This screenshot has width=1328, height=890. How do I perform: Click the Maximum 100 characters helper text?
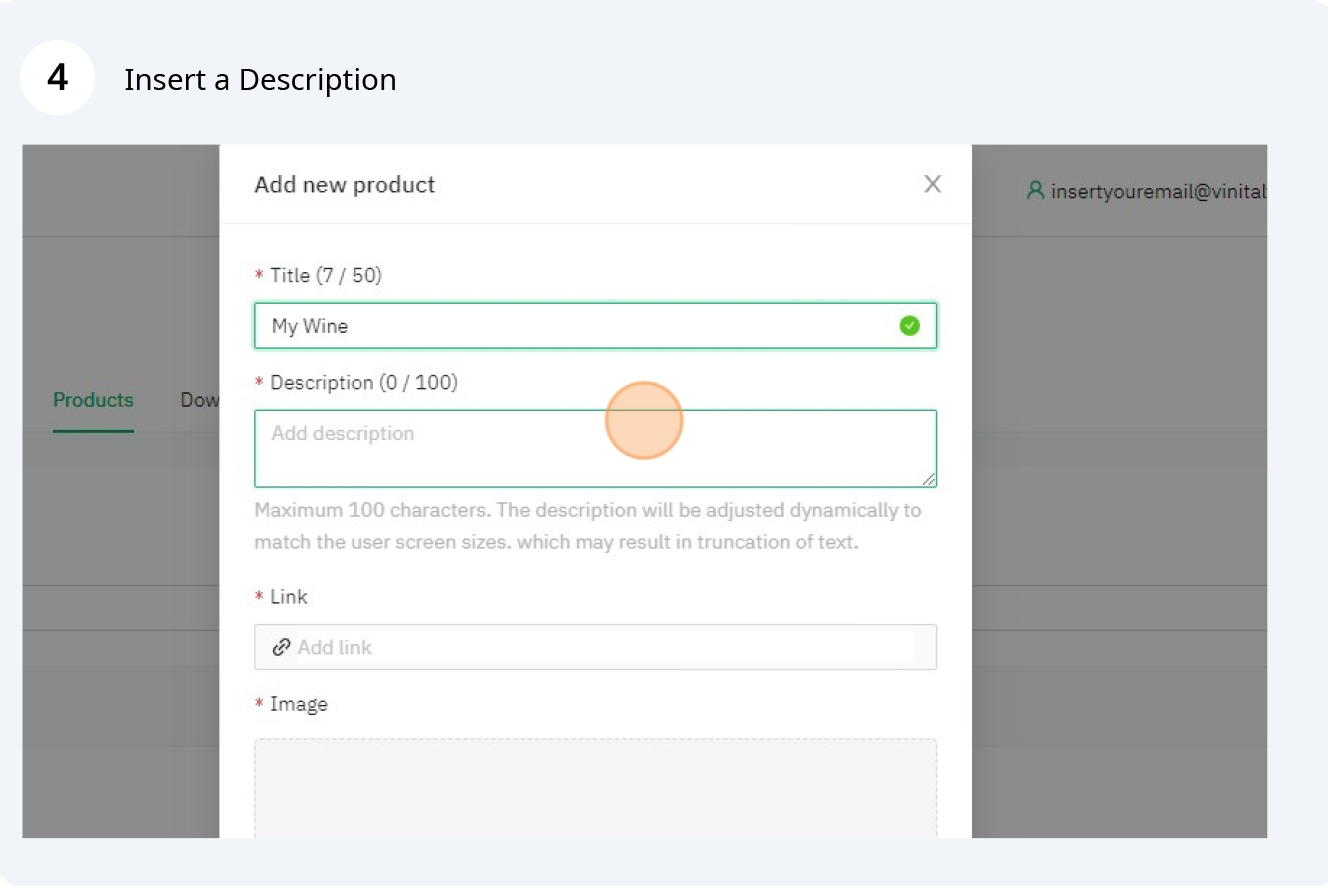coord(587,526)
